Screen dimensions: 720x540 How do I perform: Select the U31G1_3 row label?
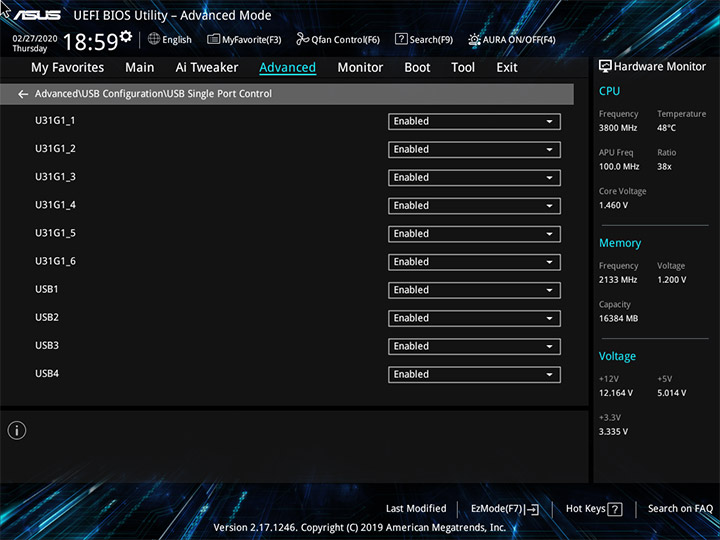pyautogui.click(x=55, y=177)
